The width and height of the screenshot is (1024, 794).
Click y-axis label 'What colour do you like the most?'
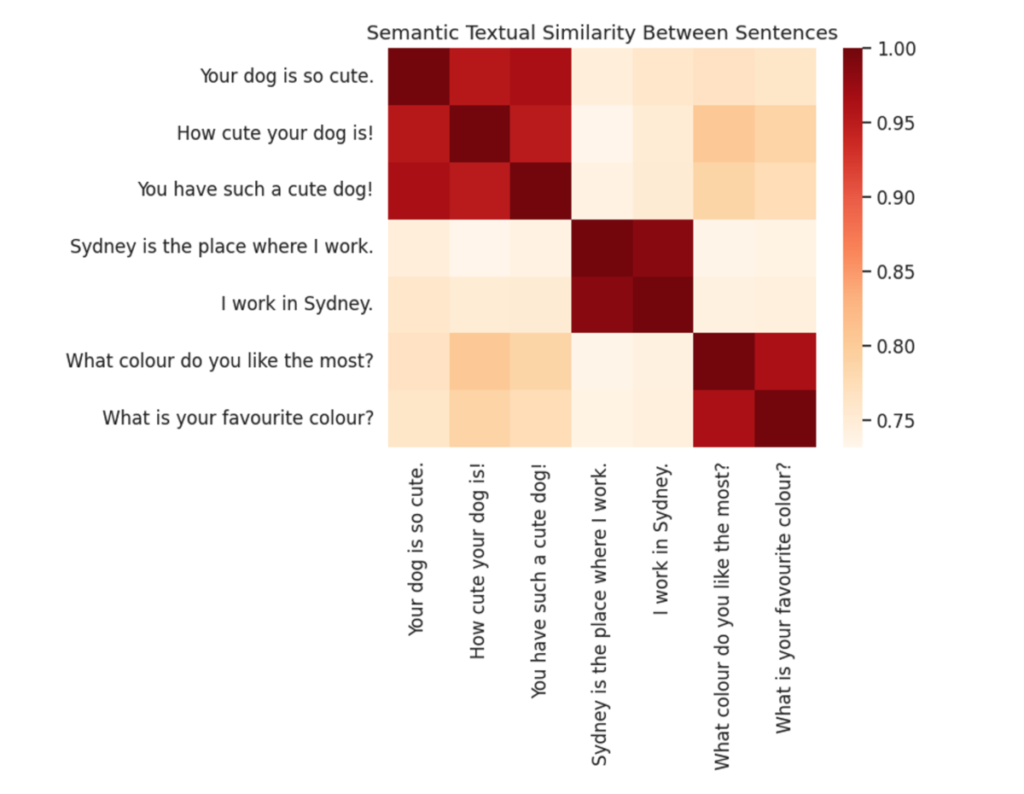[x=219, y=360]
